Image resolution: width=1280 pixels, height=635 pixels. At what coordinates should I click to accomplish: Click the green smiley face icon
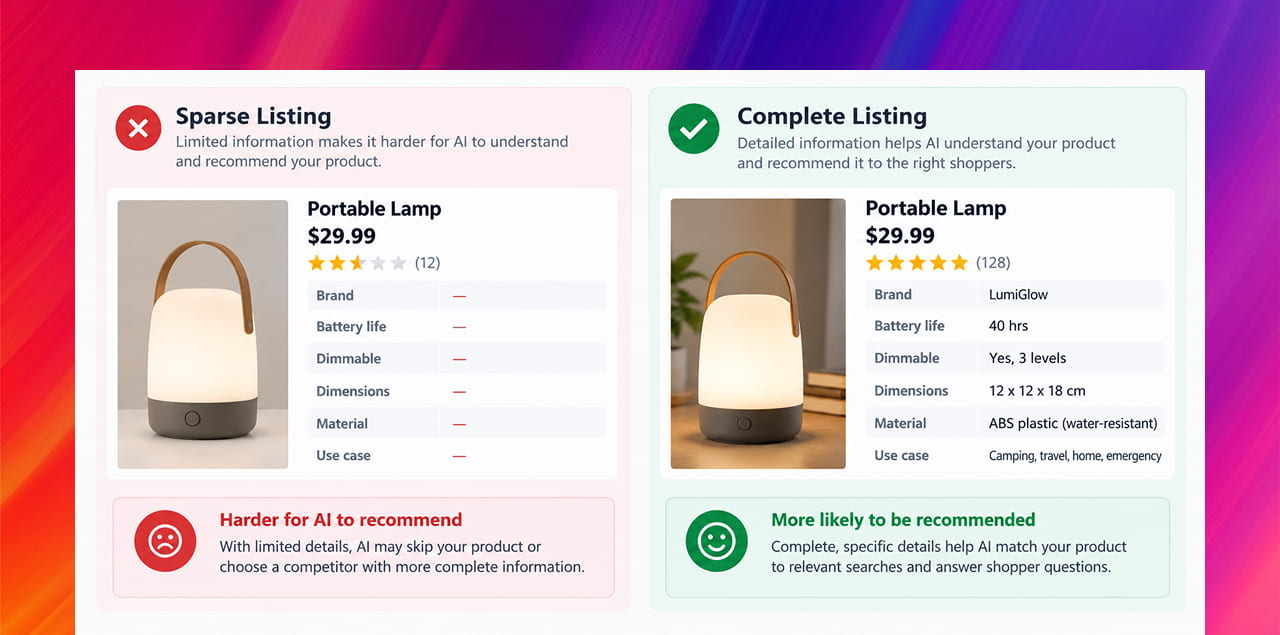pyautogui.click(x=716, y=541)
